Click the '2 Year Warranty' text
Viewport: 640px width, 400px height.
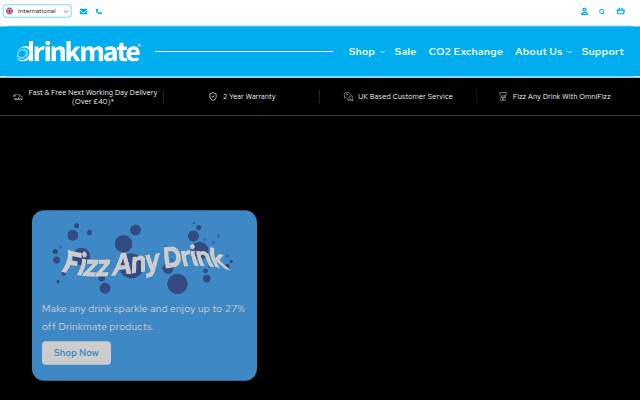tap(249, 97)
